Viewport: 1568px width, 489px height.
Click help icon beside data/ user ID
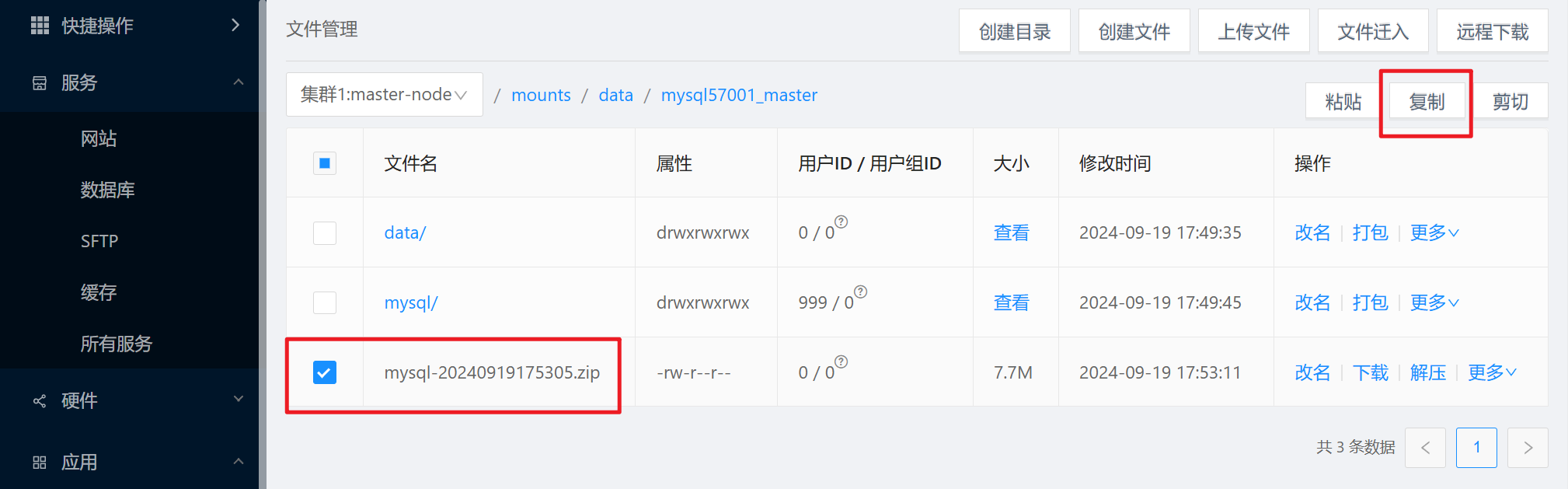(x=841, y=222)
